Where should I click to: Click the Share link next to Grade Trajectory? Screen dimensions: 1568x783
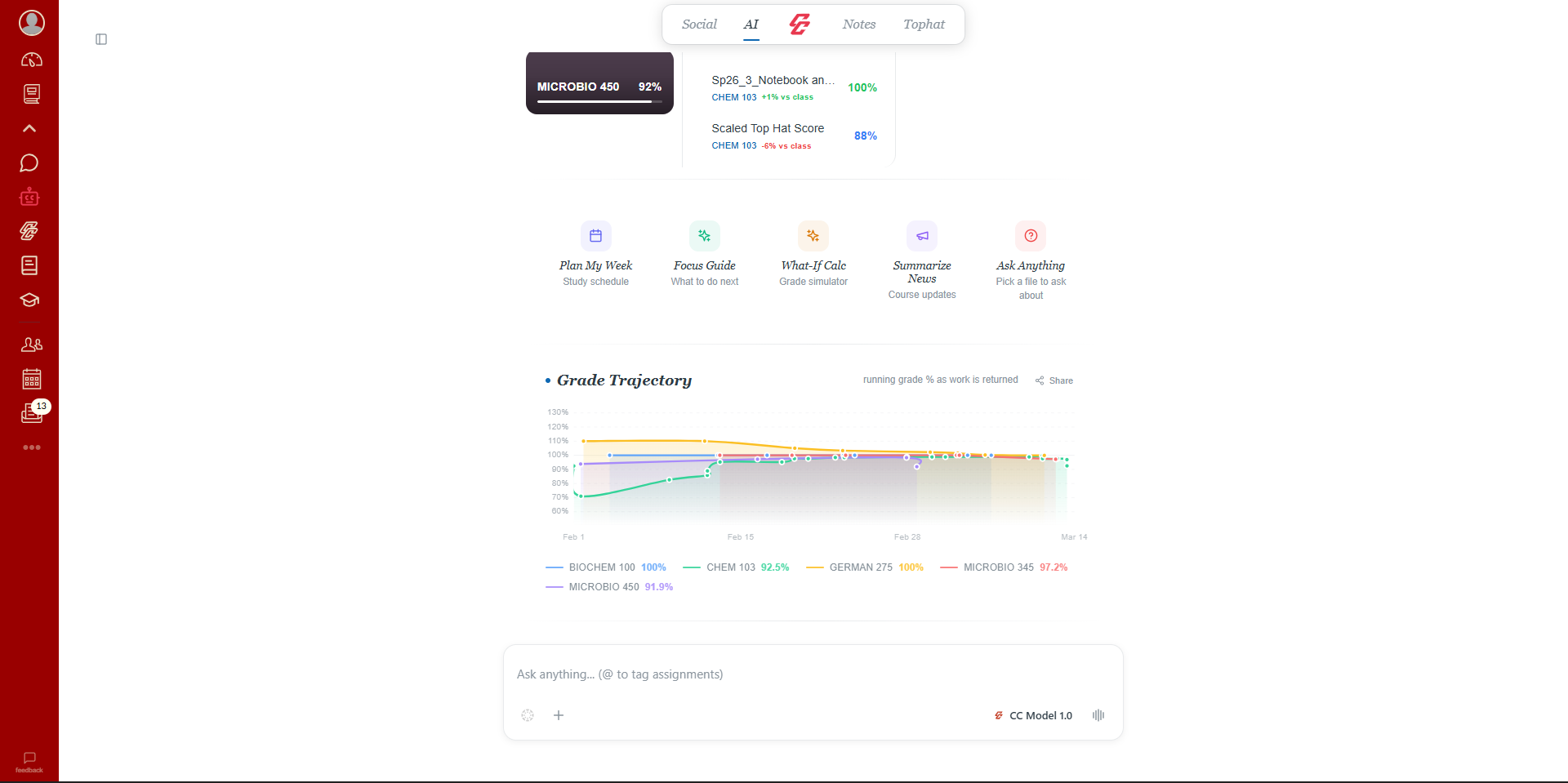coord(1054,380)
